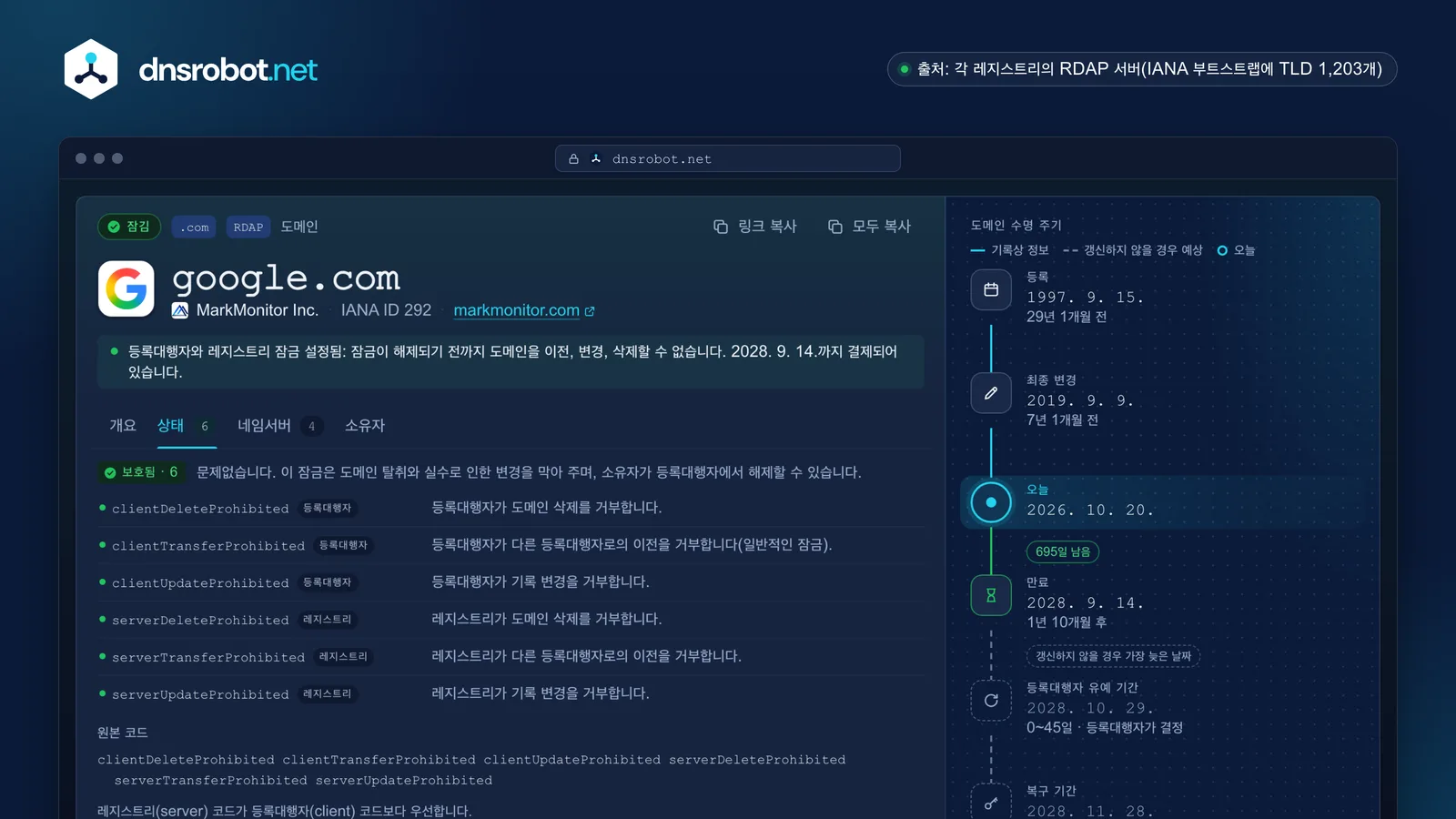Screen dimensions: 1456x819
Task: Click the calendar icon for 등록 date
Action: pos(991,290)
